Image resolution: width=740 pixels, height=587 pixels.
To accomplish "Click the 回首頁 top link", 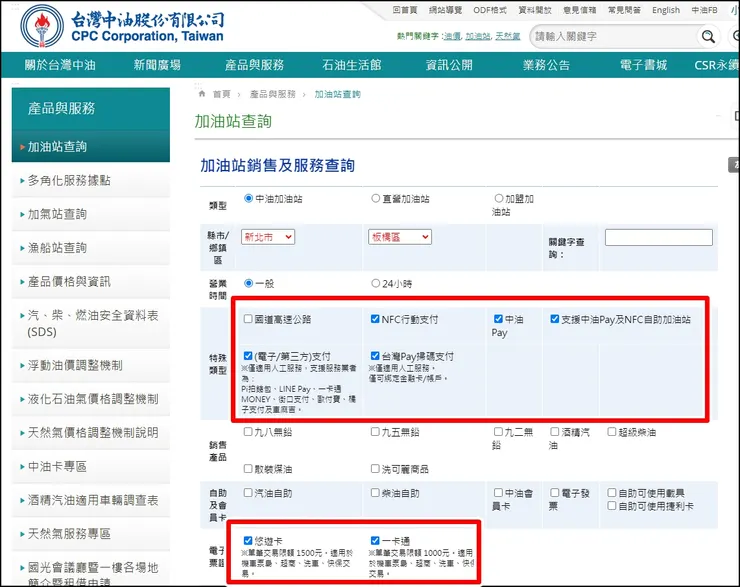I will pos(405,10).
